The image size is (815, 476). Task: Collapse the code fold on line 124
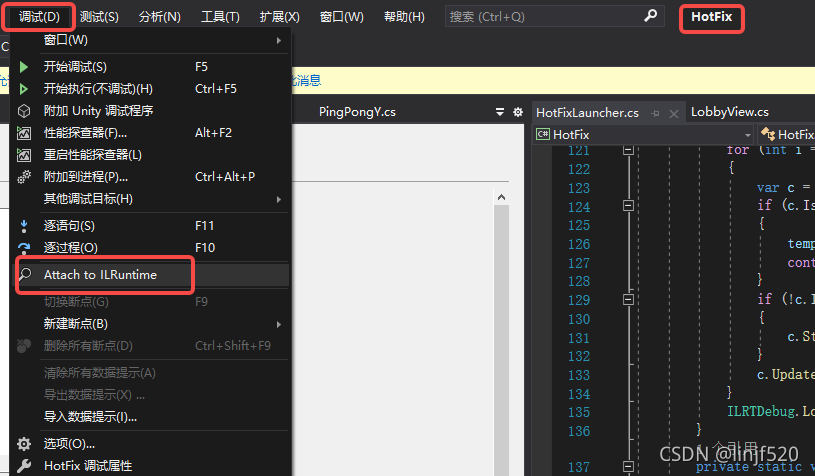[x=628, y=206]
